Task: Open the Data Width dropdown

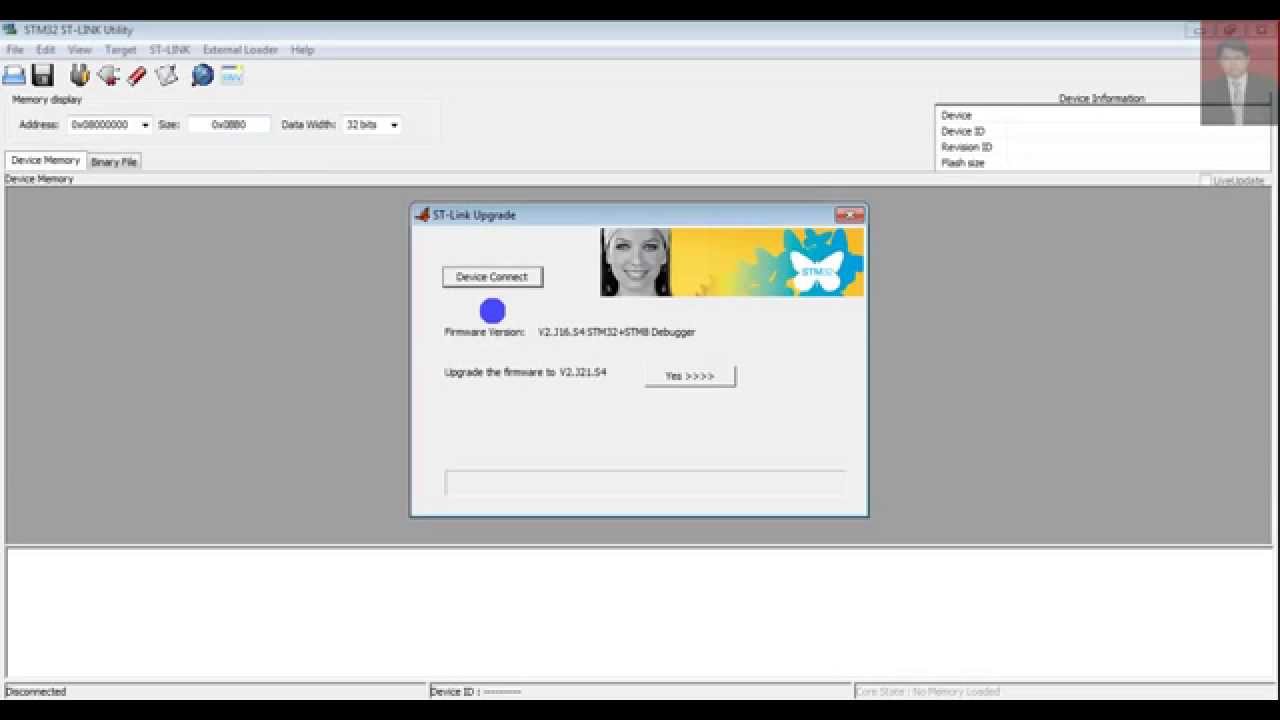Action: (x=394, y=125)
